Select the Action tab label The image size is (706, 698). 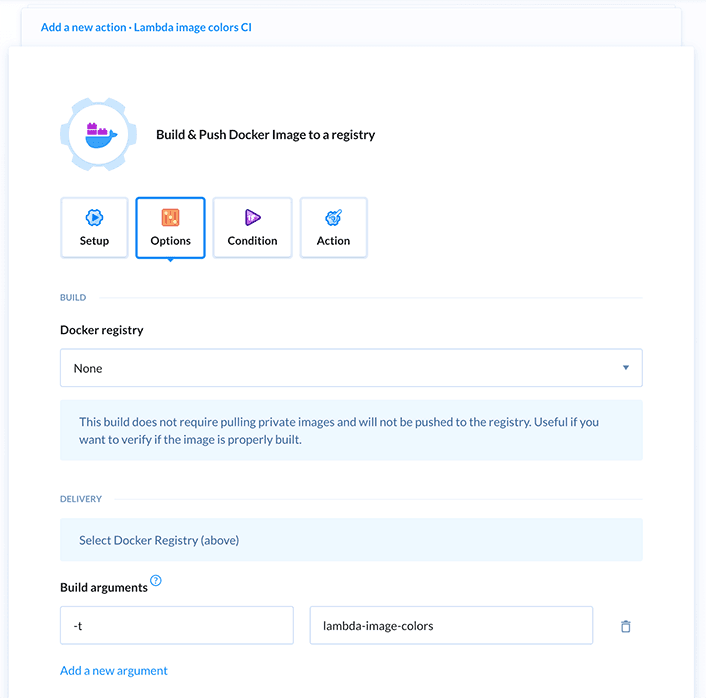click(x=333, y=241)
